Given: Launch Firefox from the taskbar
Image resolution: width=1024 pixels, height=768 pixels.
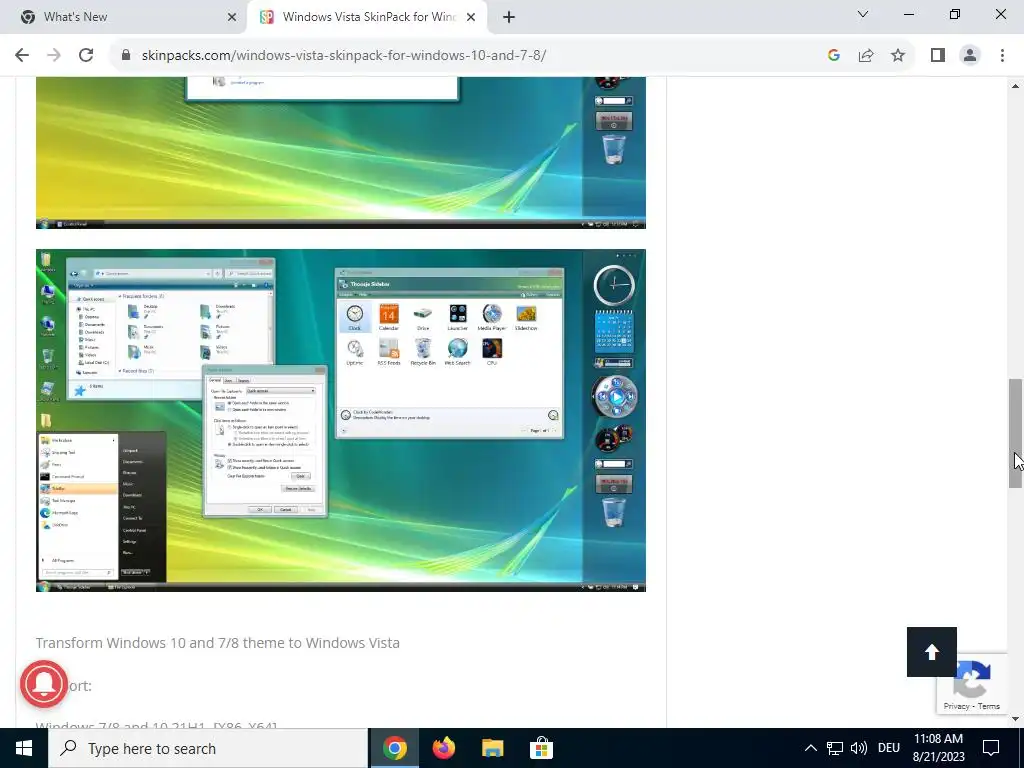Looking at the screenshot, I should point(444,748).
